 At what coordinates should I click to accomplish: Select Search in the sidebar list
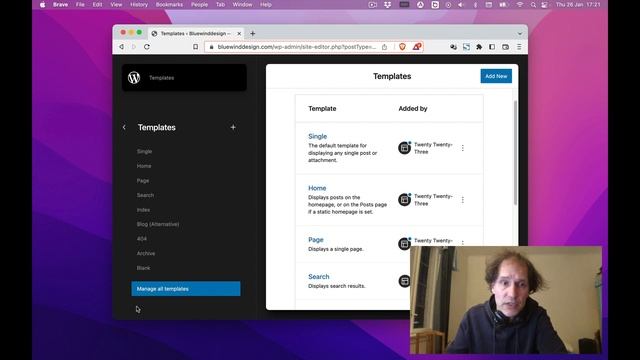coord(145,195)
